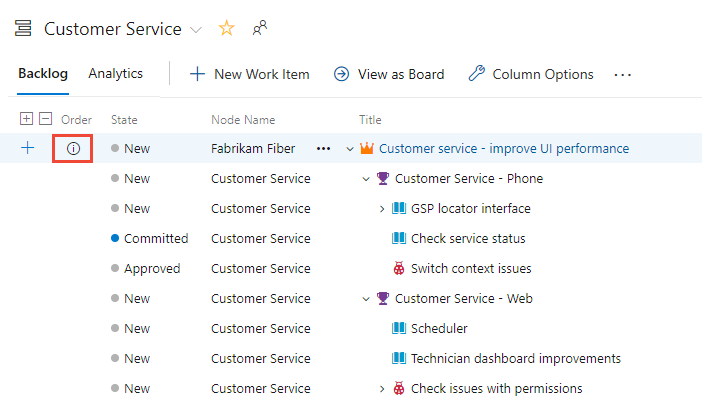This screenshot has height=414, width=702.
Task: Click the bug icon for Switch context issues
Action: point(398,268)
